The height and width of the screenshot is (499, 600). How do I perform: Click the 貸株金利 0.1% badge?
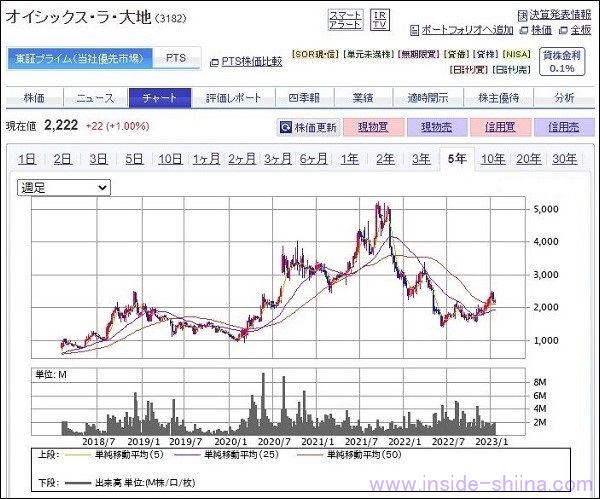click(x=562, y=62)
